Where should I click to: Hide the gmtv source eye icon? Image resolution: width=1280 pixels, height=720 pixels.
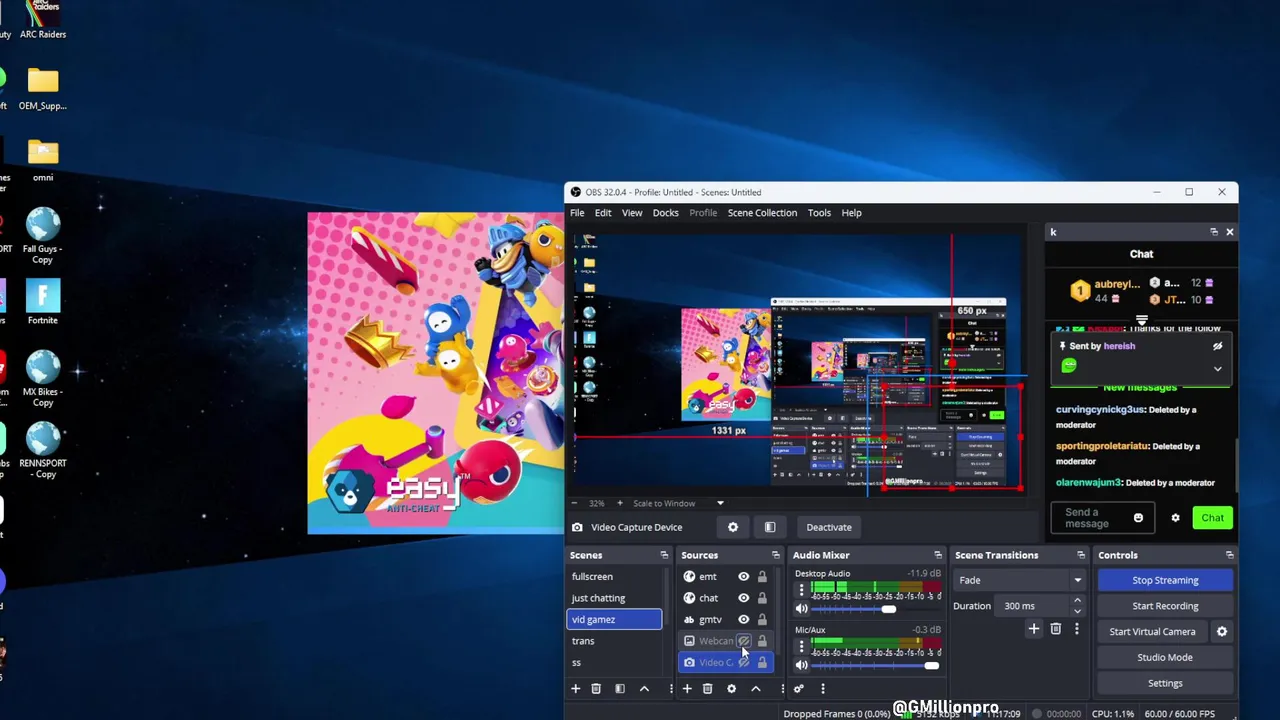[x=743, y=619]
